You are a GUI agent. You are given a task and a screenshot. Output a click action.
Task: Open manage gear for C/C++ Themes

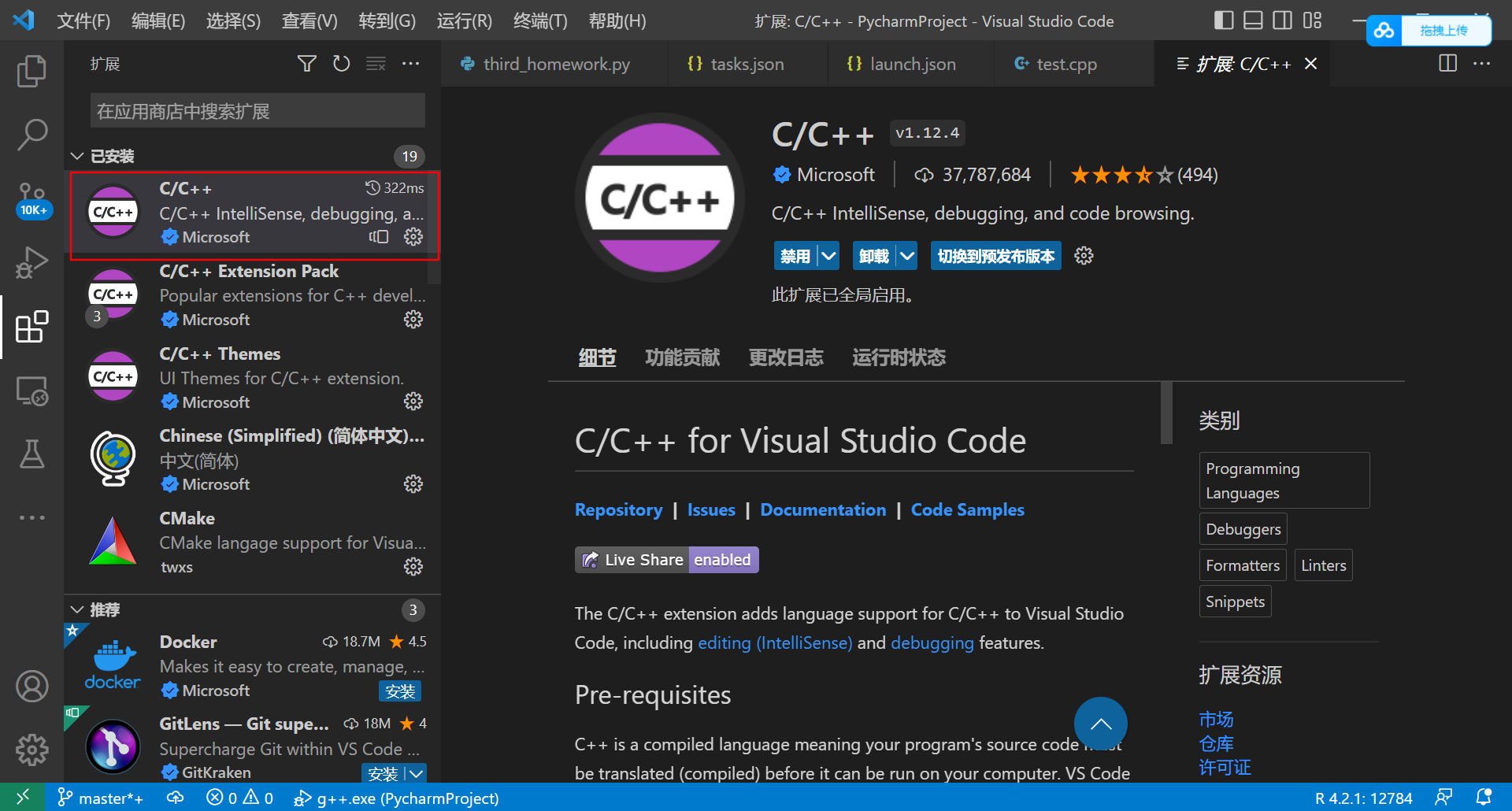[413, 402]
